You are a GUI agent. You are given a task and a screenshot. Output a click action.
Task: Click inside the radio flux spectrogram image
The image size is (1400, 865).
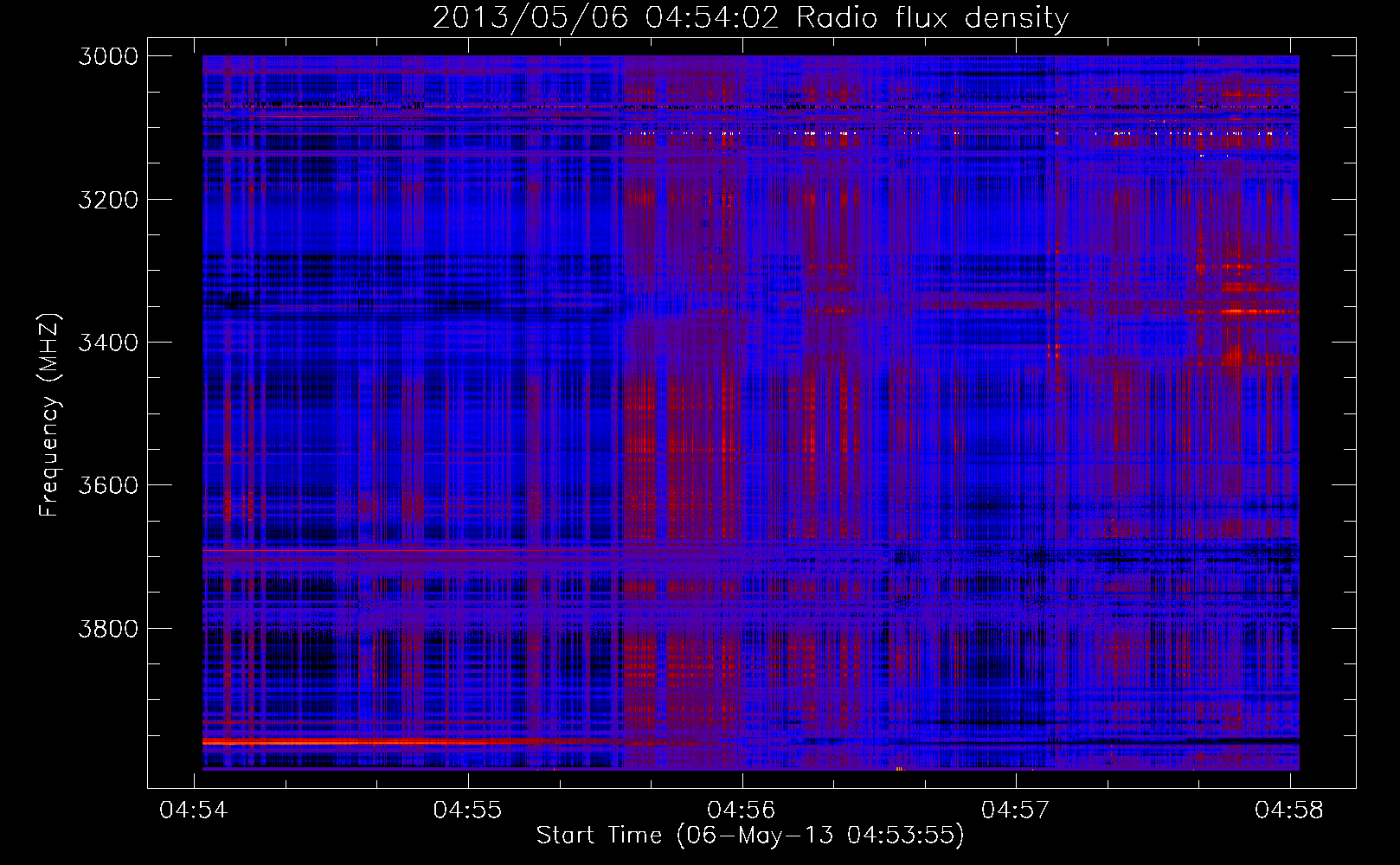pyautogui.click(x=750, y=413)
